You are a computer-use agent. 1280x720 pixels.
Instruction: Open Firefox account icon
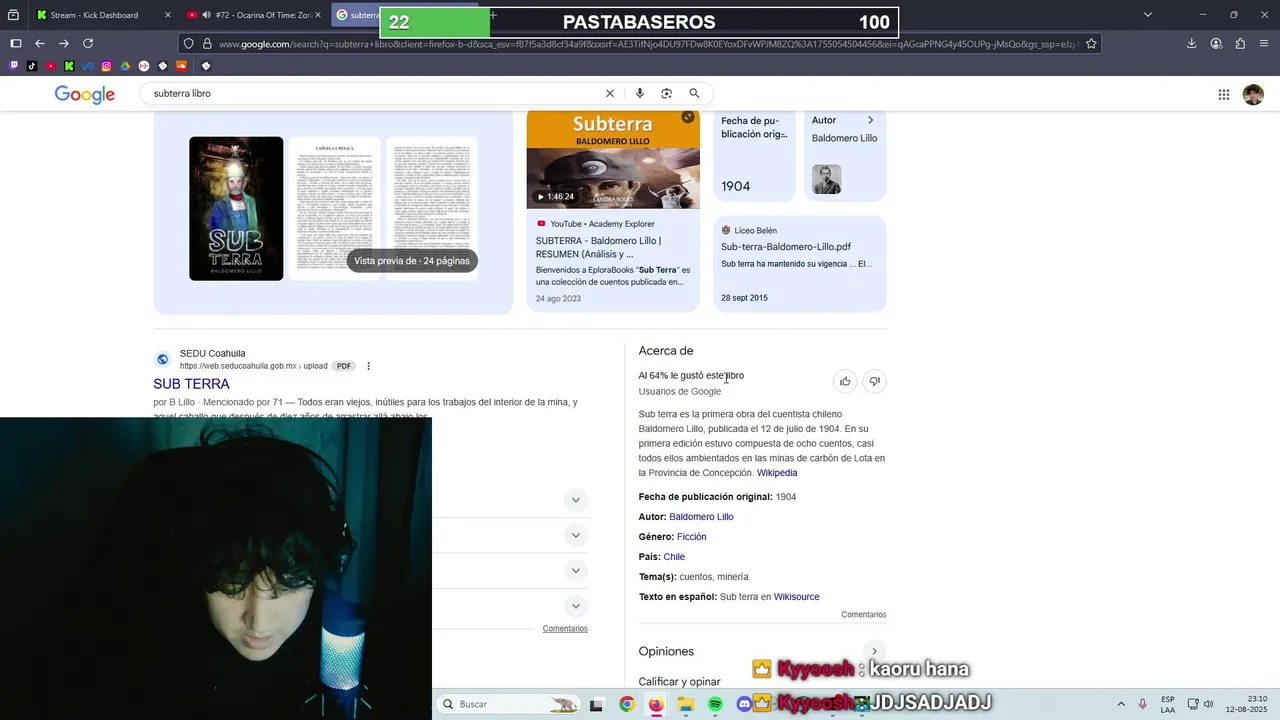1216,43
